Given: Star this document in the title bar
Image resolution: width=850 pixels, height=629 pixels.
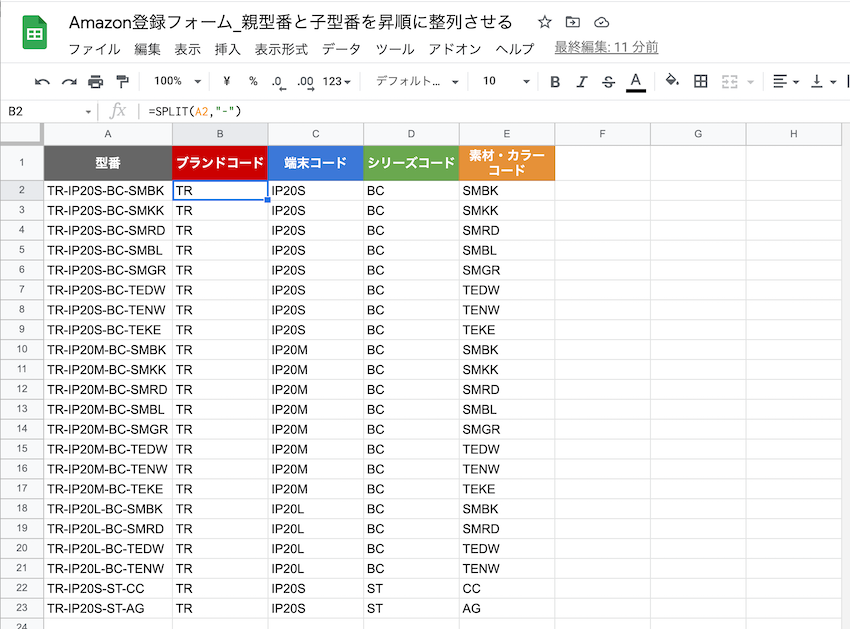Looking at the screenshot, I should [544, 22].
